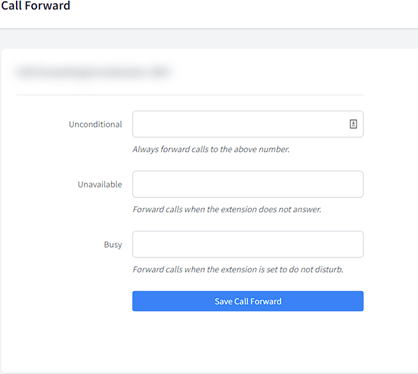This screenshot has height=374, width=418.
Task: Select the Unavailable forward number input
Action: tap(248, 184)
